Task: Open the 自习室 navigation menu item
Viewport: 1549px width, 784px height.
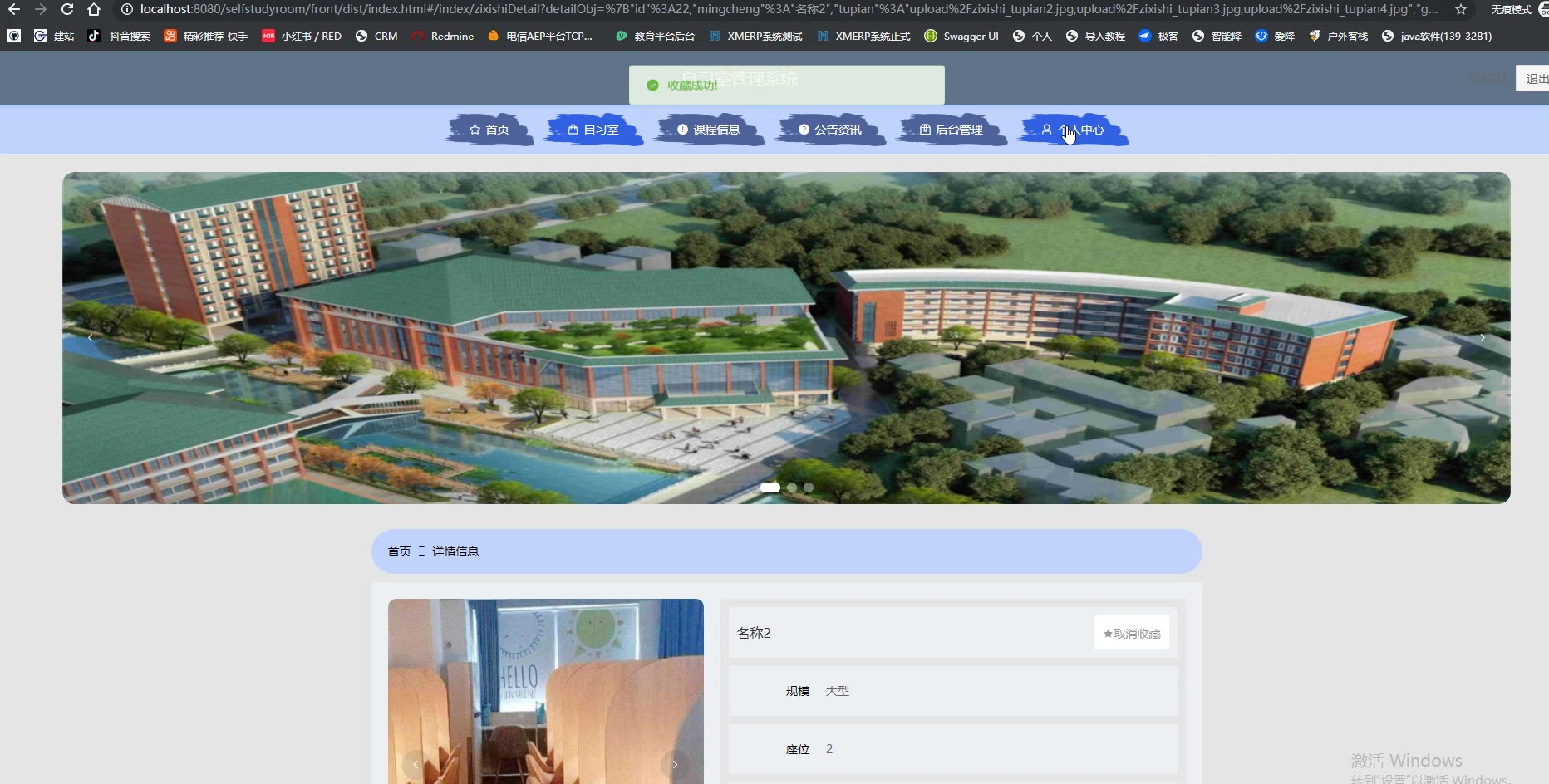Action: (593, 130)
